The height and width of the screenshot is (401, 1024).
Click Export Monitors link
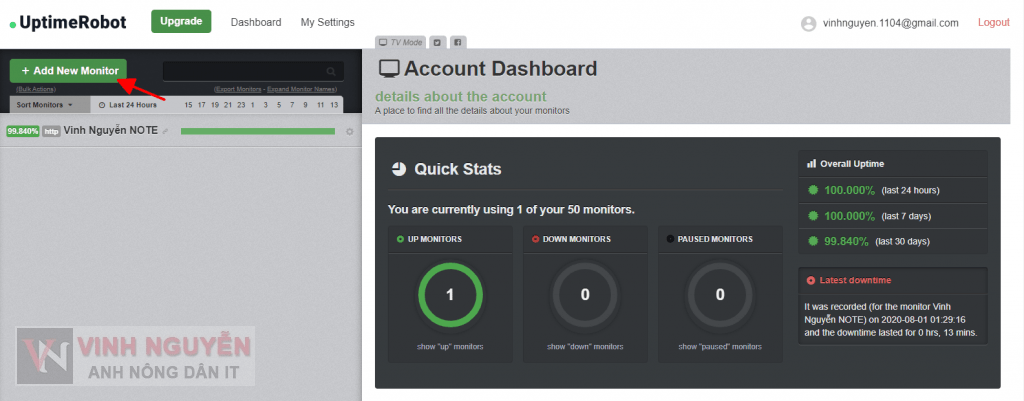point(238,89)
